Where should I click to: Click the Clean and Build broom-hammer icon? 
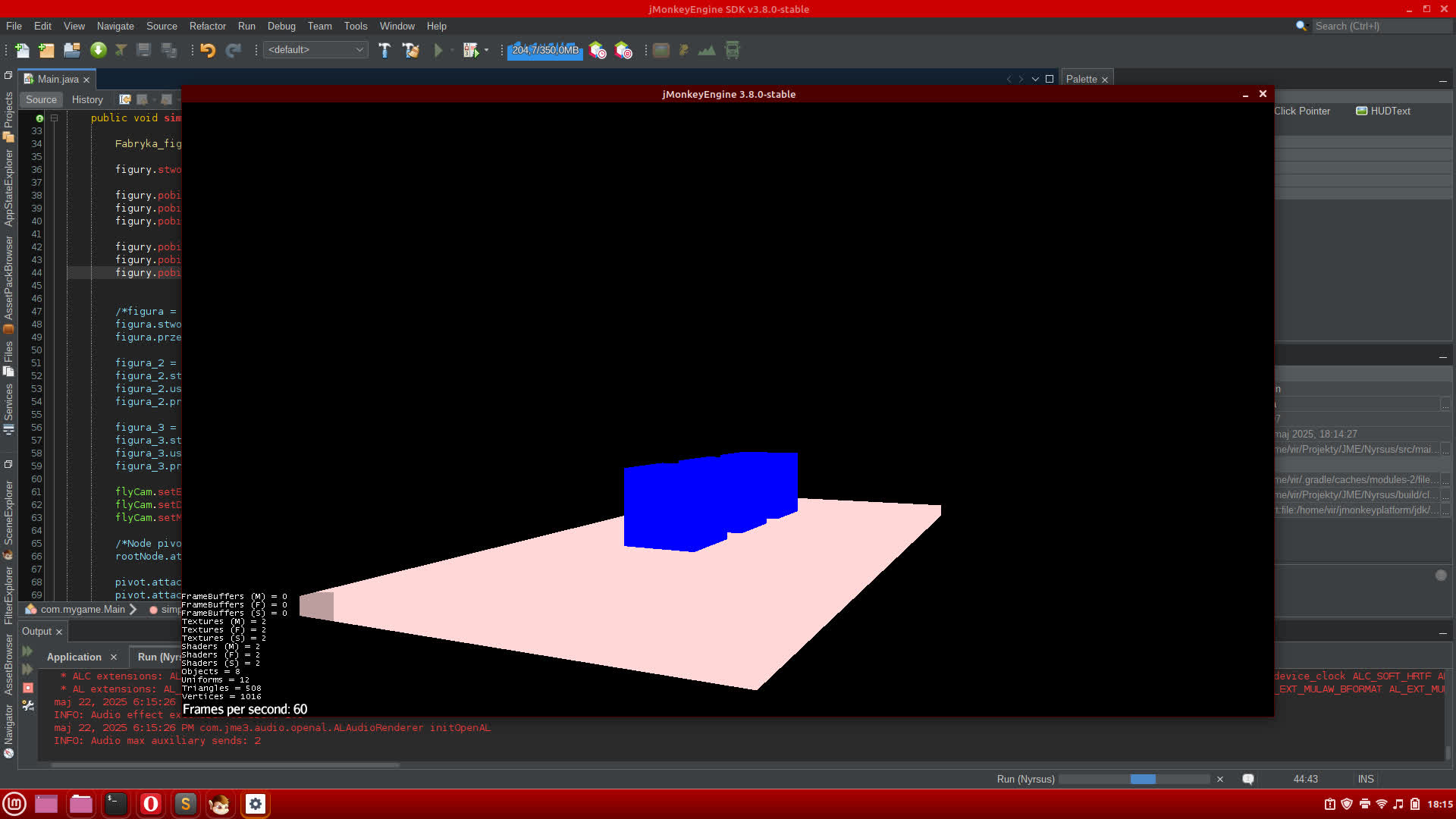coord(410,50)
